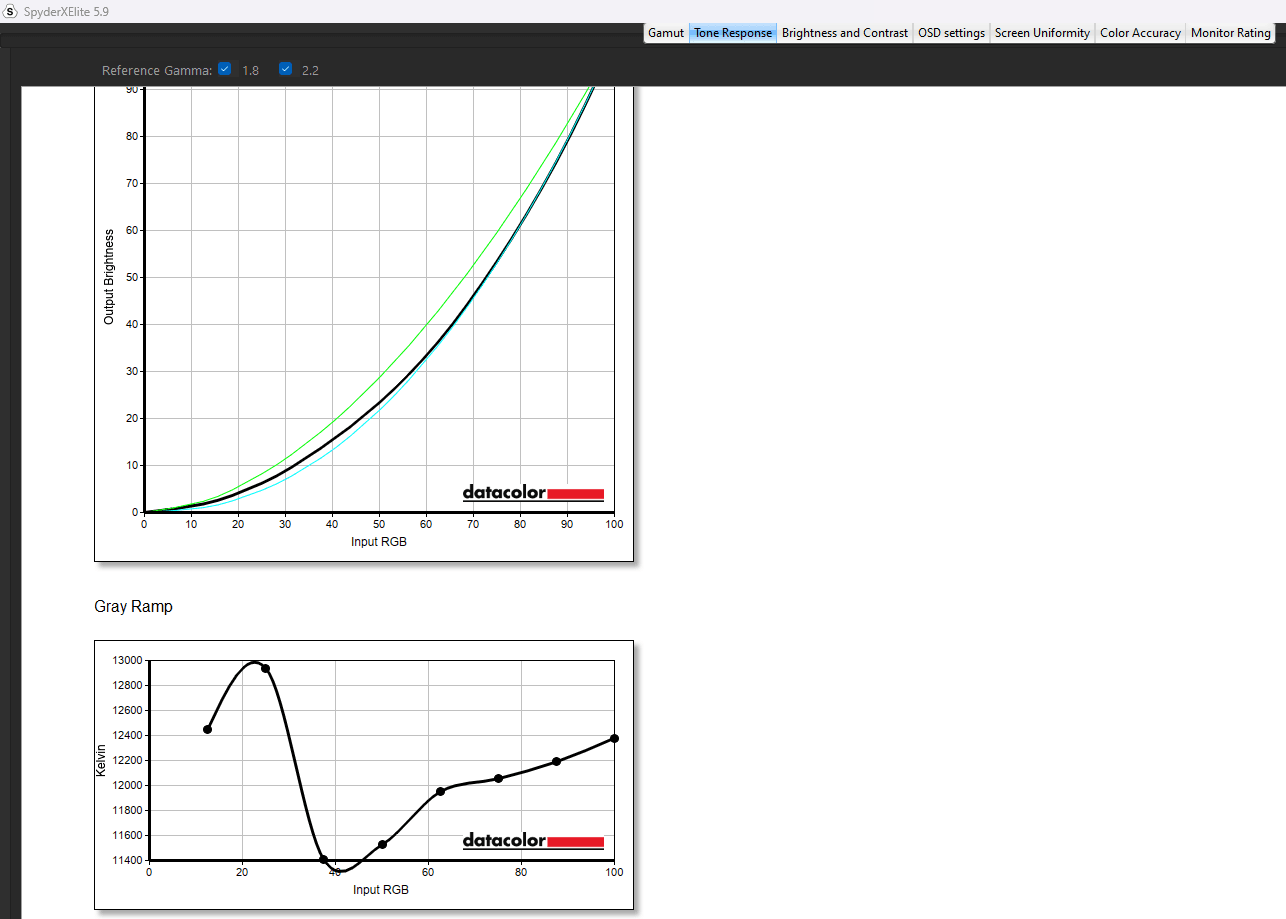Click the Output Brightness axis label
Viewport: 1286px width, 919px height.
click(x=109, y=277)
